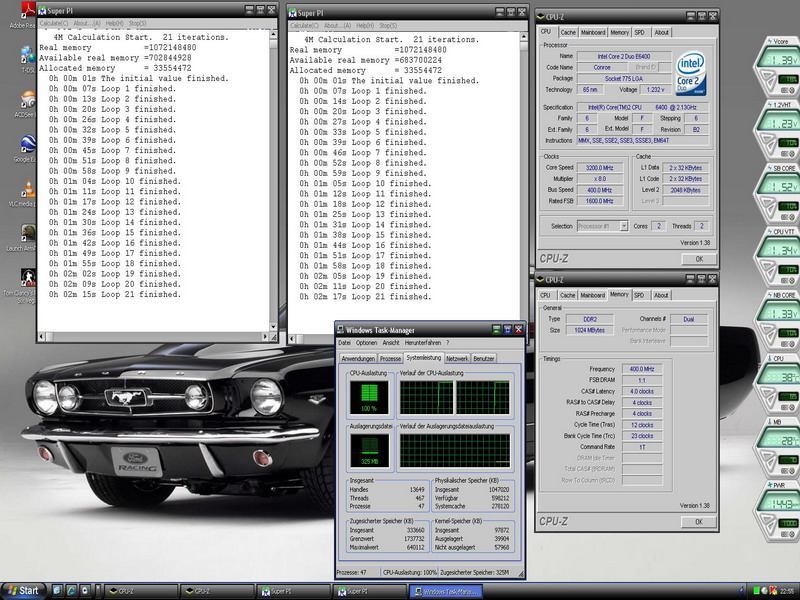Open the ACDSee desktop shortcut
Viewport: 800px width, 600px height.
28,100
